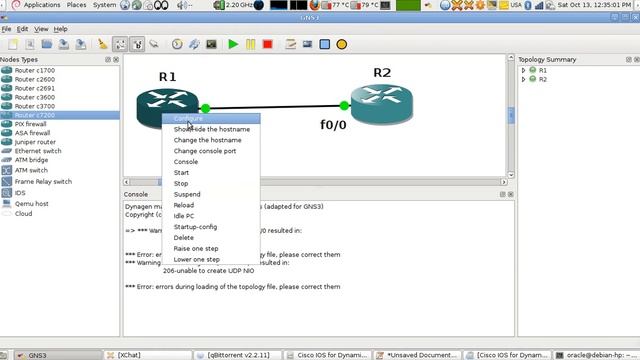Select ASA firewall node type
Image resolution: width=640 pixels, height=360 pixels.
tap(60, 133)
